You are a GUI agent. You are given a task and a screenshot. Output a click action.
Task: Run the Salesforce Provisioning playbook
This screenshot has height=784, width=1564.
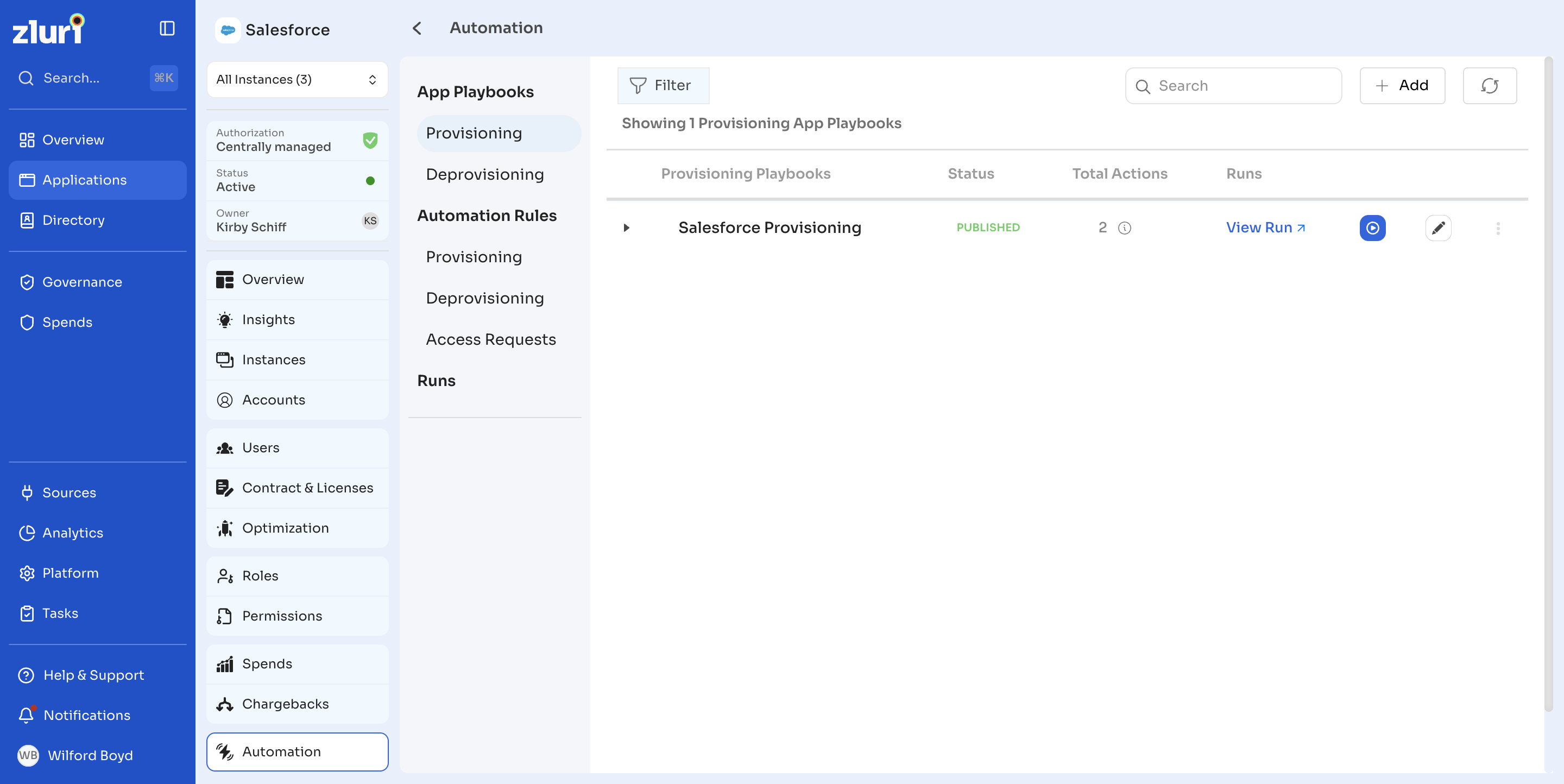pos(1372,227)
